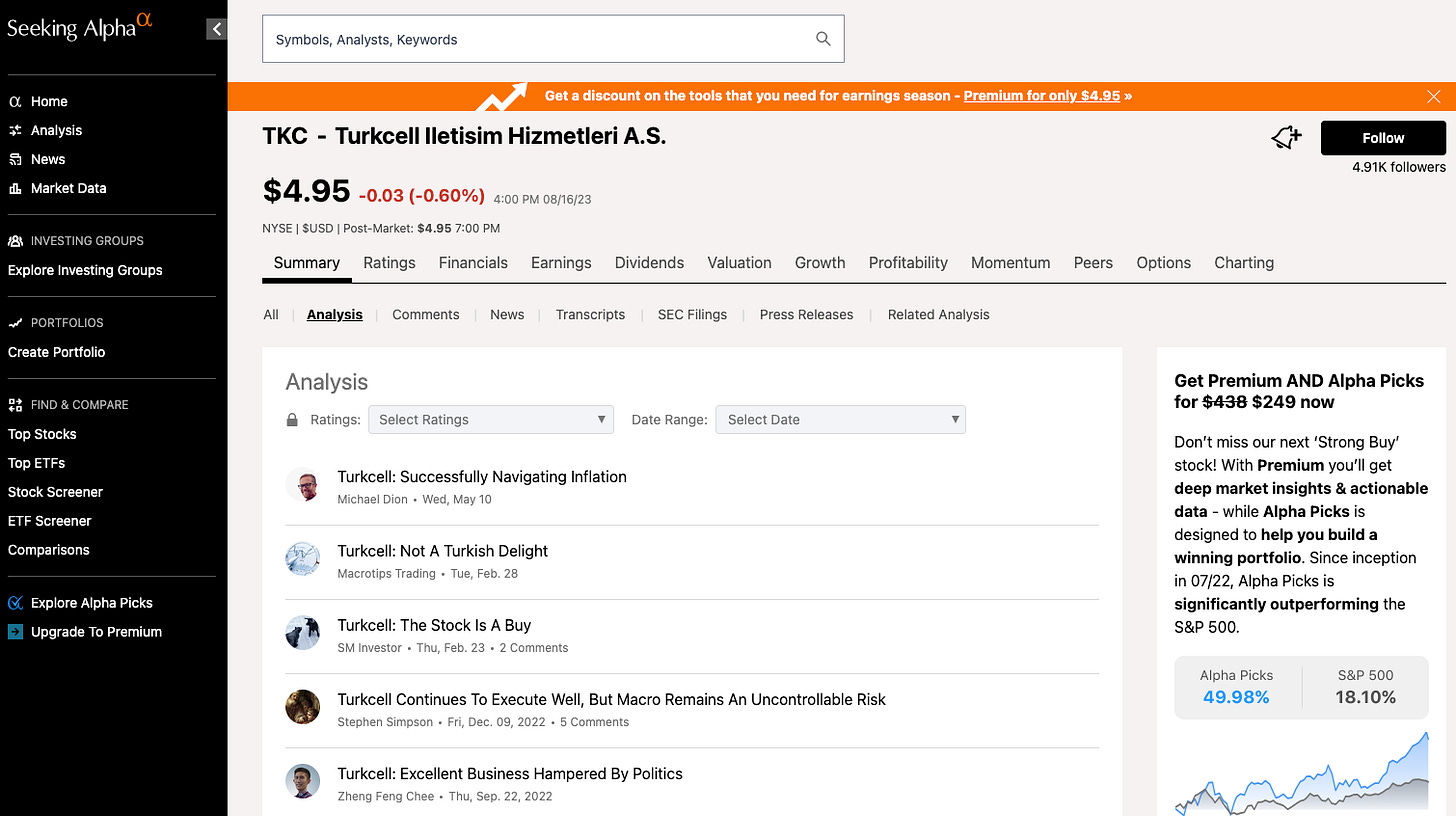The image size is (1456, 816).
Task: Click the 2 Comments link
Action: 534,648
